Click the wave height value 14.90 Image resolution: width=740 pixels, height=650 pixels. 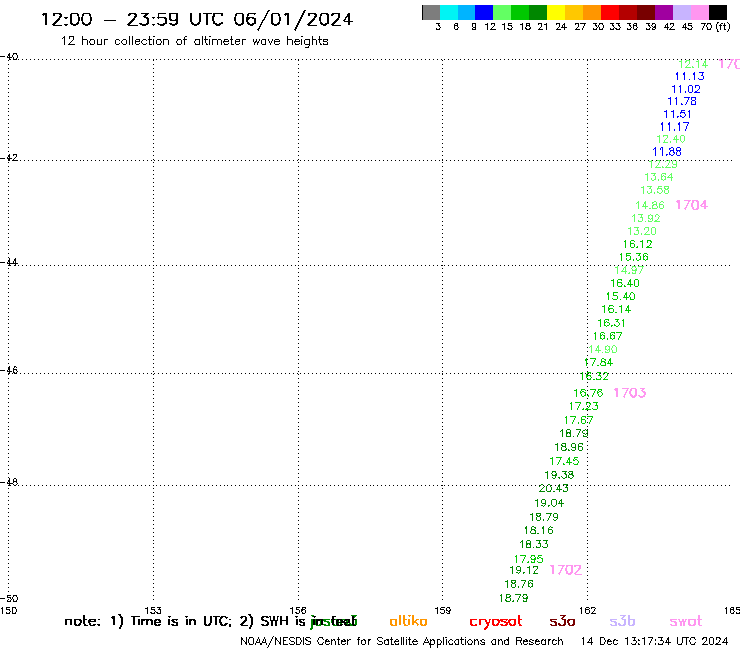pyautogui.click(x=603, y=349)
